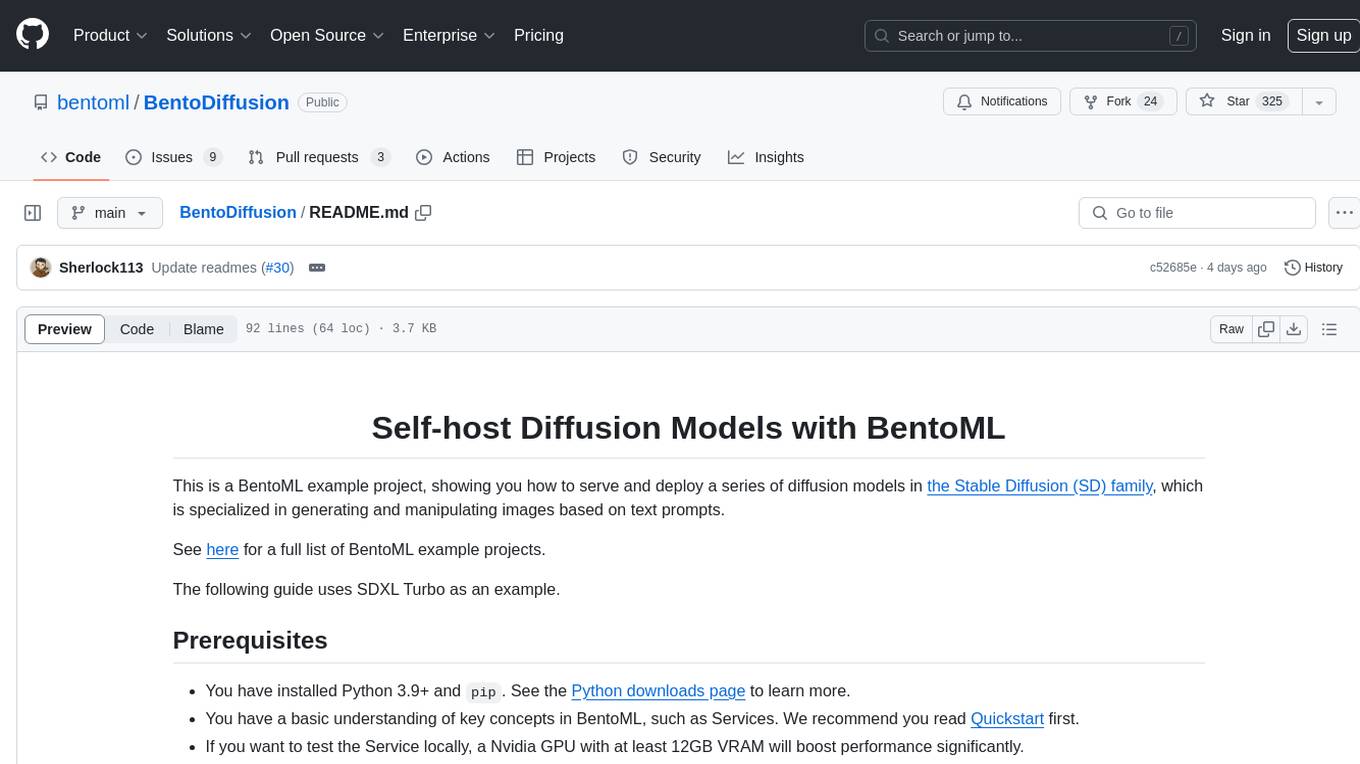
Task: Open the README outline list
Action: coord(1329,329)
